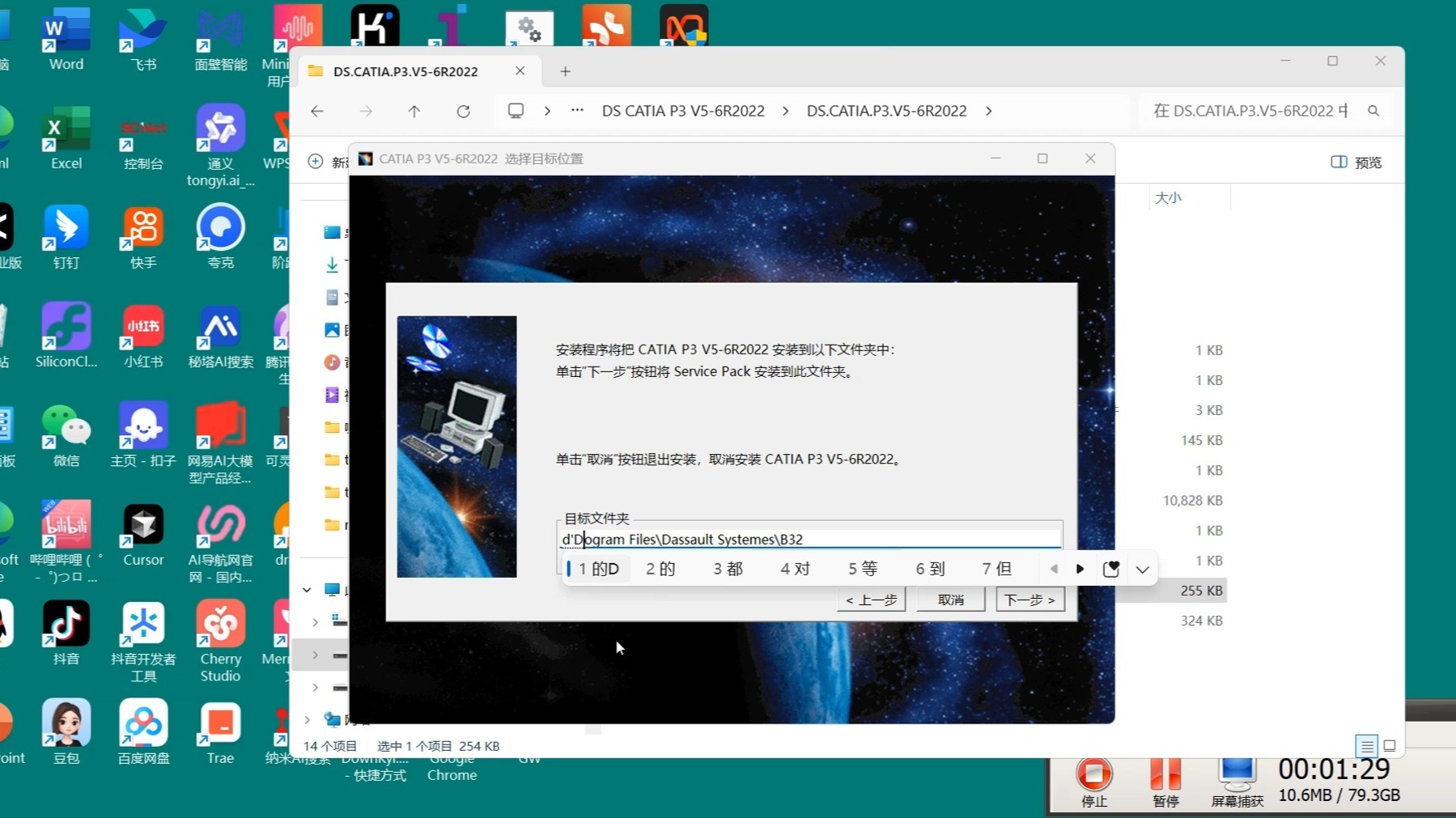Select file row sized 324 KB

(1201, 621)
